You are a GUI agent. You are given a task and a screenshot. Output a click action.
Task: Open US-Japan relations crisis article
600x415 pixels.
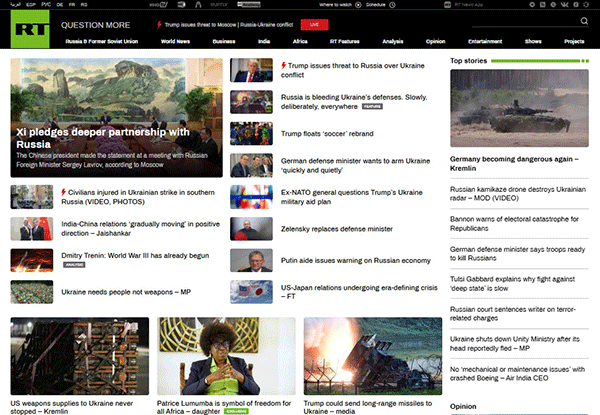coord(359,292)
